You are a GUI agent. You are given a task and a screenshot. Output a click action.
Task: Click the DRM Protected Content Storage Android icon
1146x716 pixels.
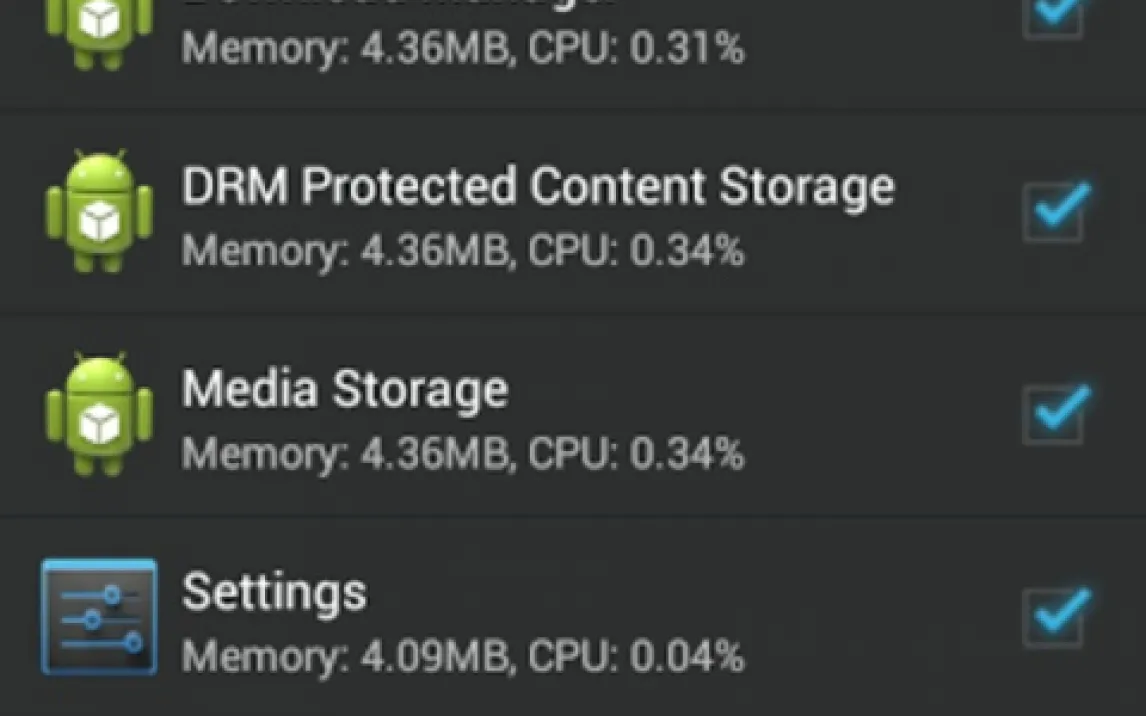coord(99,211)
